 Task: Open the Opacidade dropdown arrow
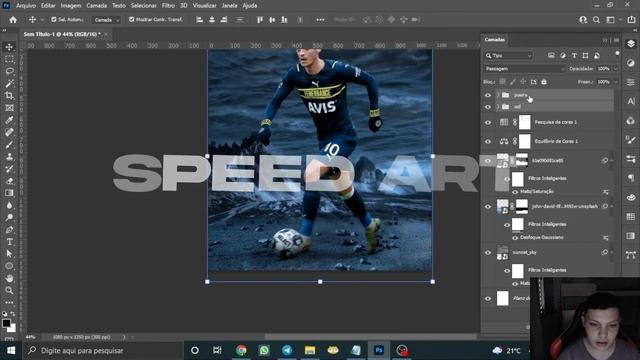616,69
